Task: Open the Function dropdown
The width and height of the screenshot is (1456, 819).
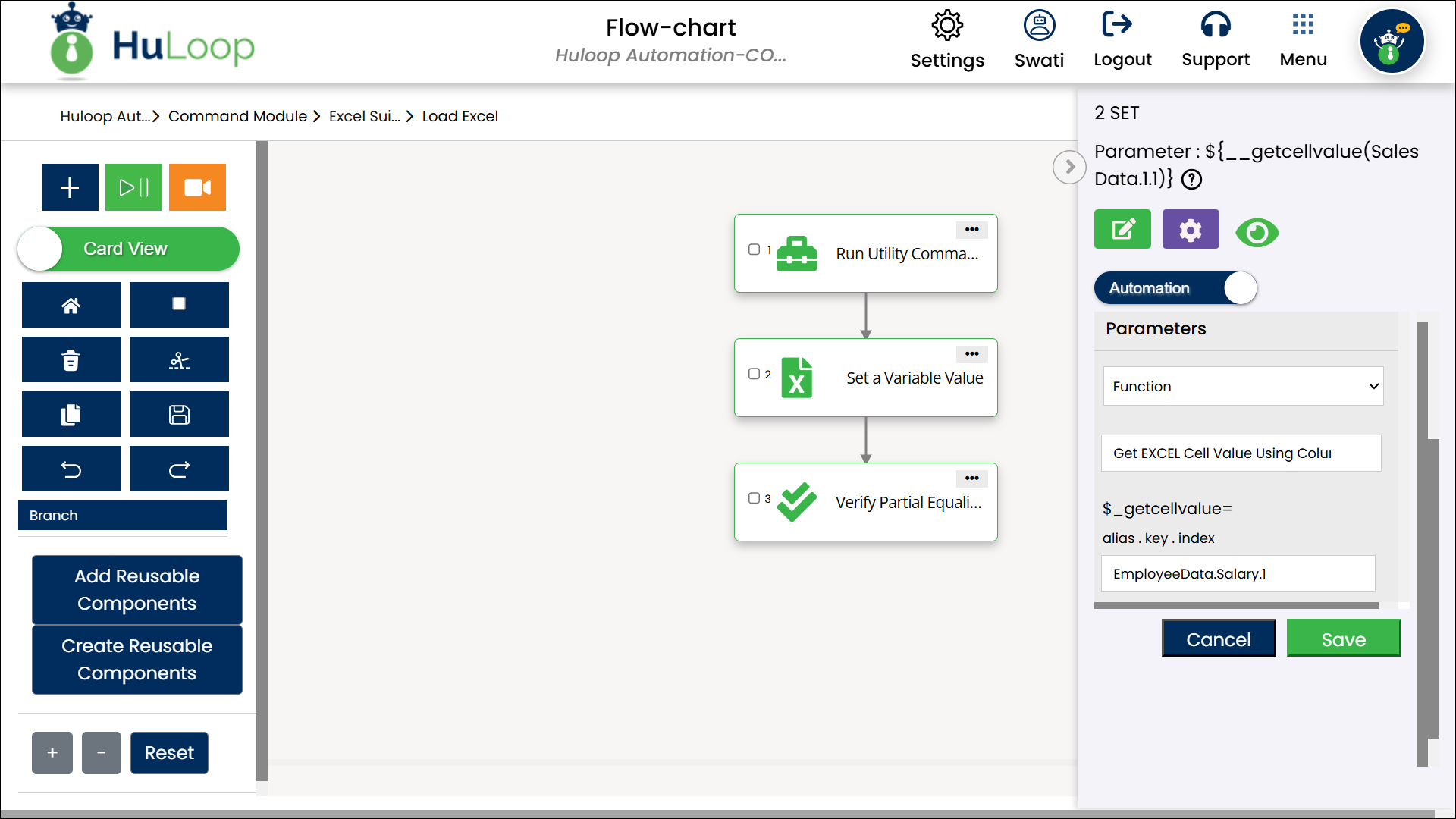Action: coord(1243,387)
